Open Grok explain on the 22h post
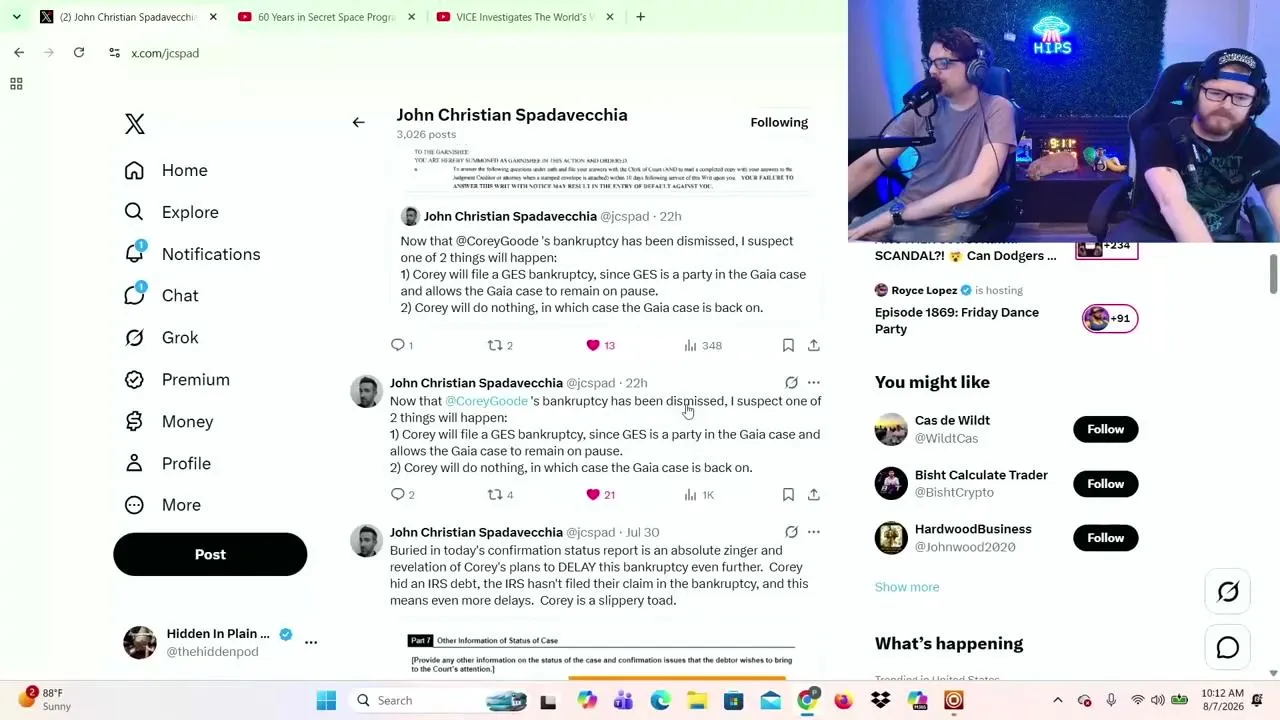The image size is (1280, 720). click(791, 382)
